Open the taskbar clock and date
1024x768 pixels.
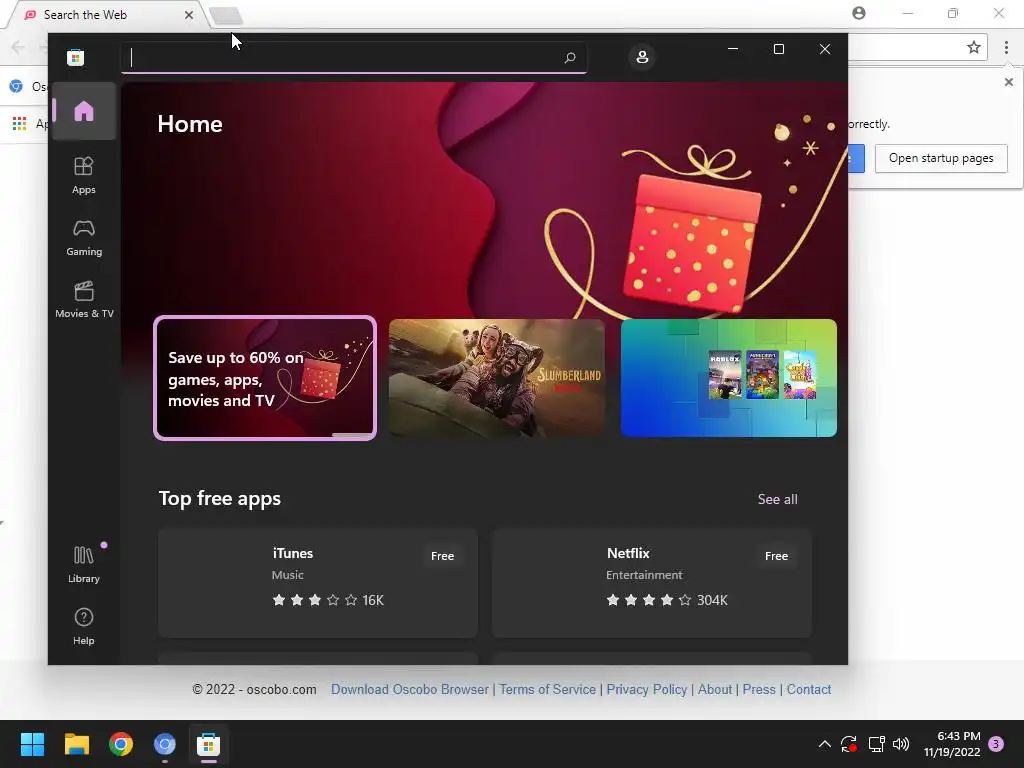952,744
